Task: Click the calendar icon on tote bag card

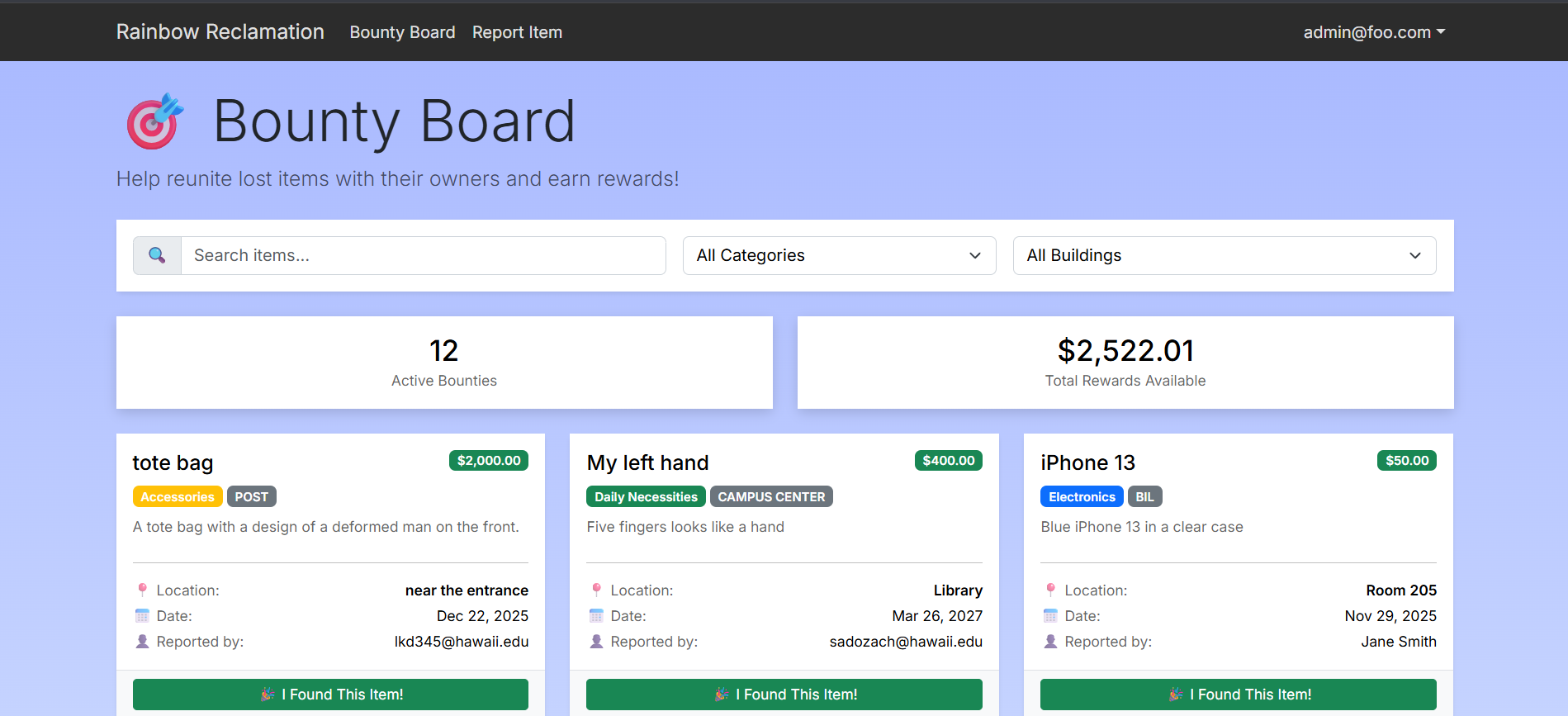Action: pyautogui.click(x=142, y=615)
